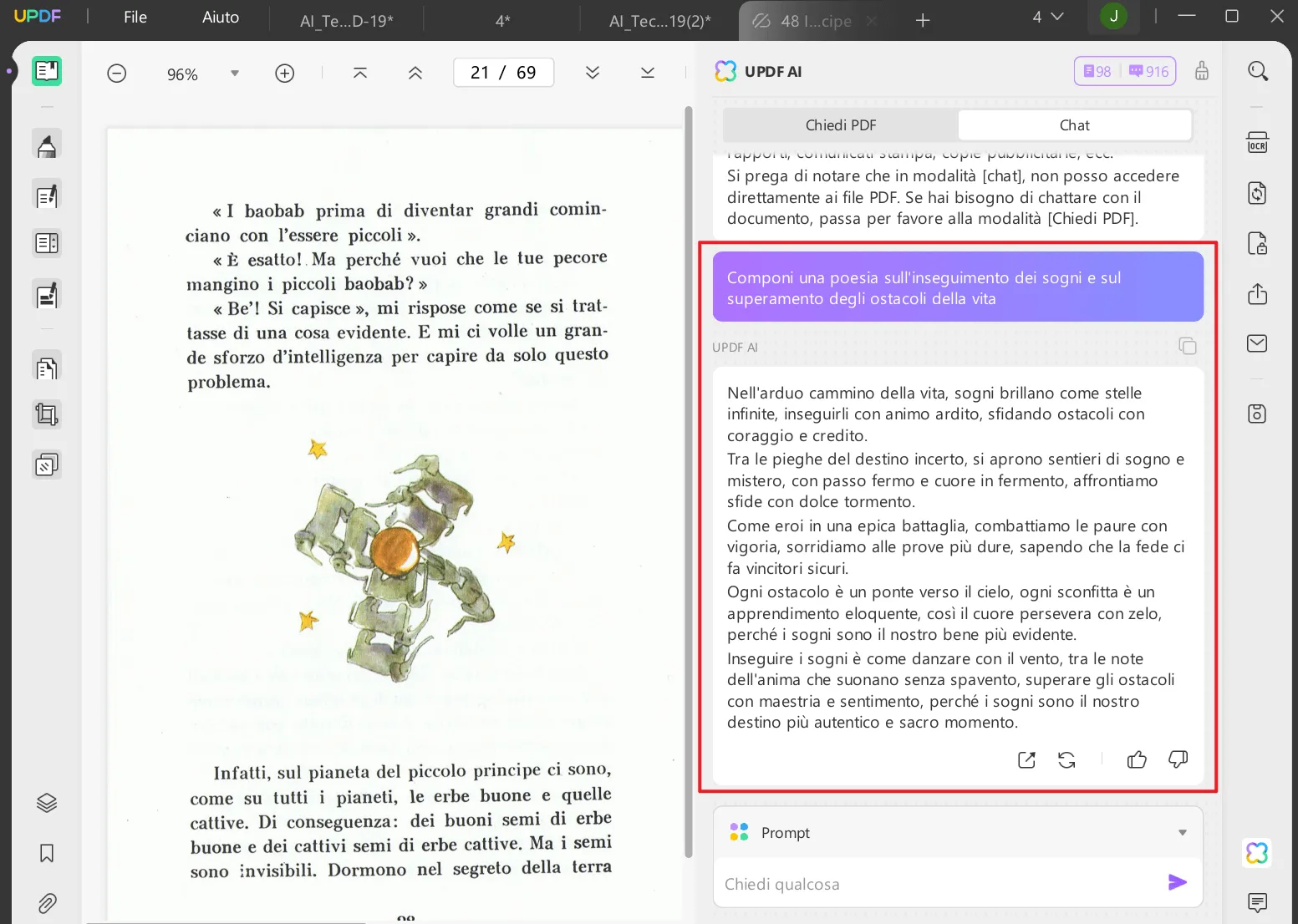Open the Attachments paperclip panel
The height and width of the screenshot is (924, 1298).
(47, 903)
